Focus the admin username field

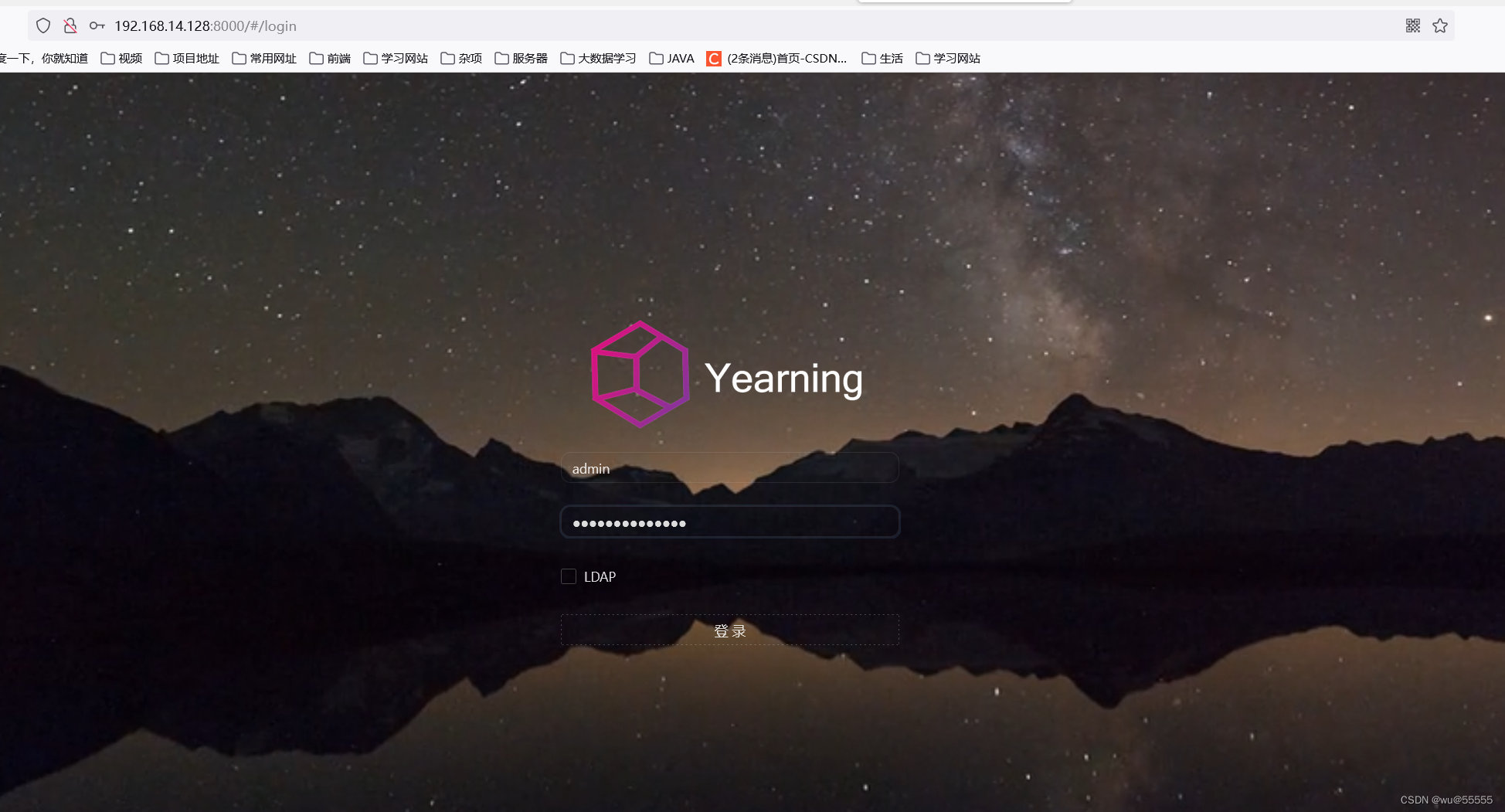pyautogui.click(x=729, y=468)
